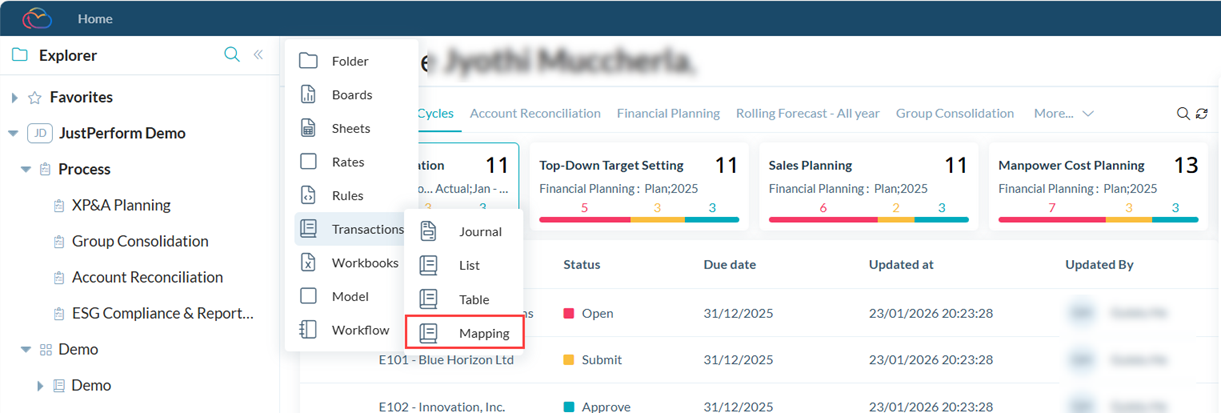The image size is (1221, 413).
Task: Select Workflow from the creation menu
Action: point(360,330)
